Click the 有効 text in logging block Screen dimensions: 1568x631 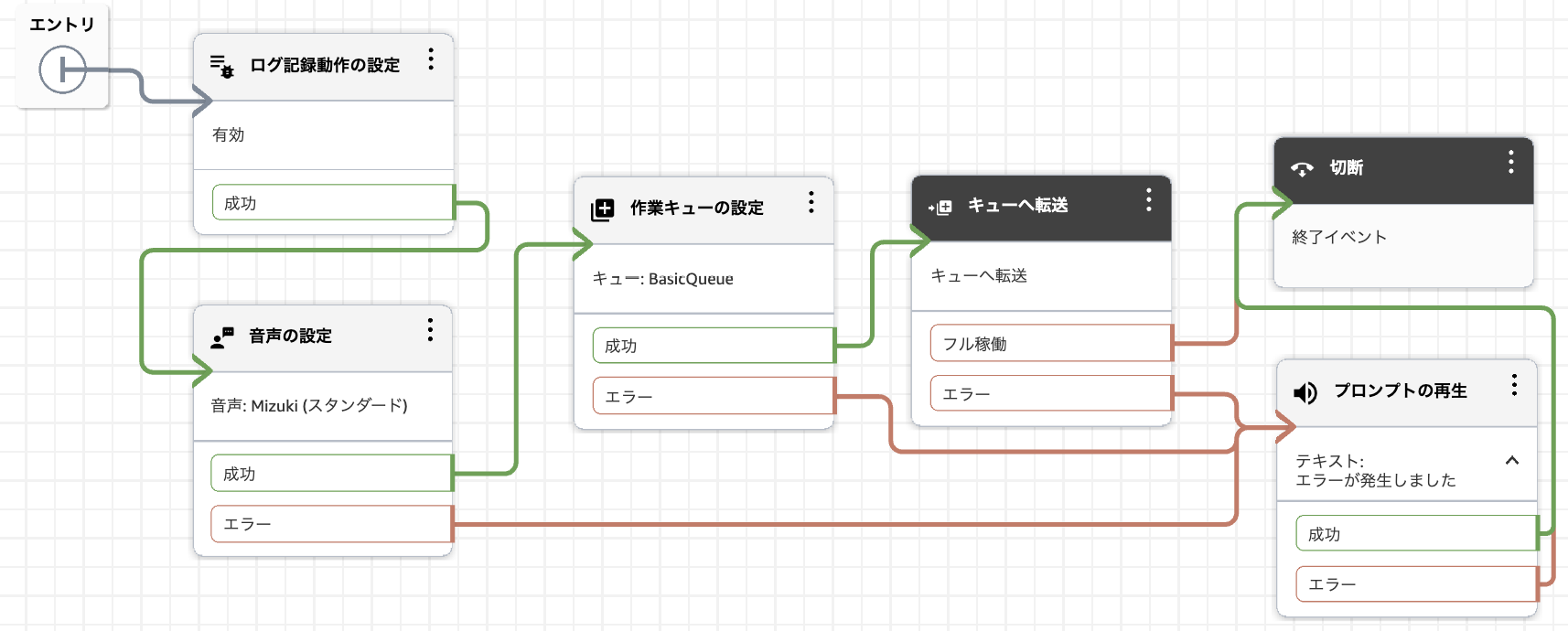point(228,134)
